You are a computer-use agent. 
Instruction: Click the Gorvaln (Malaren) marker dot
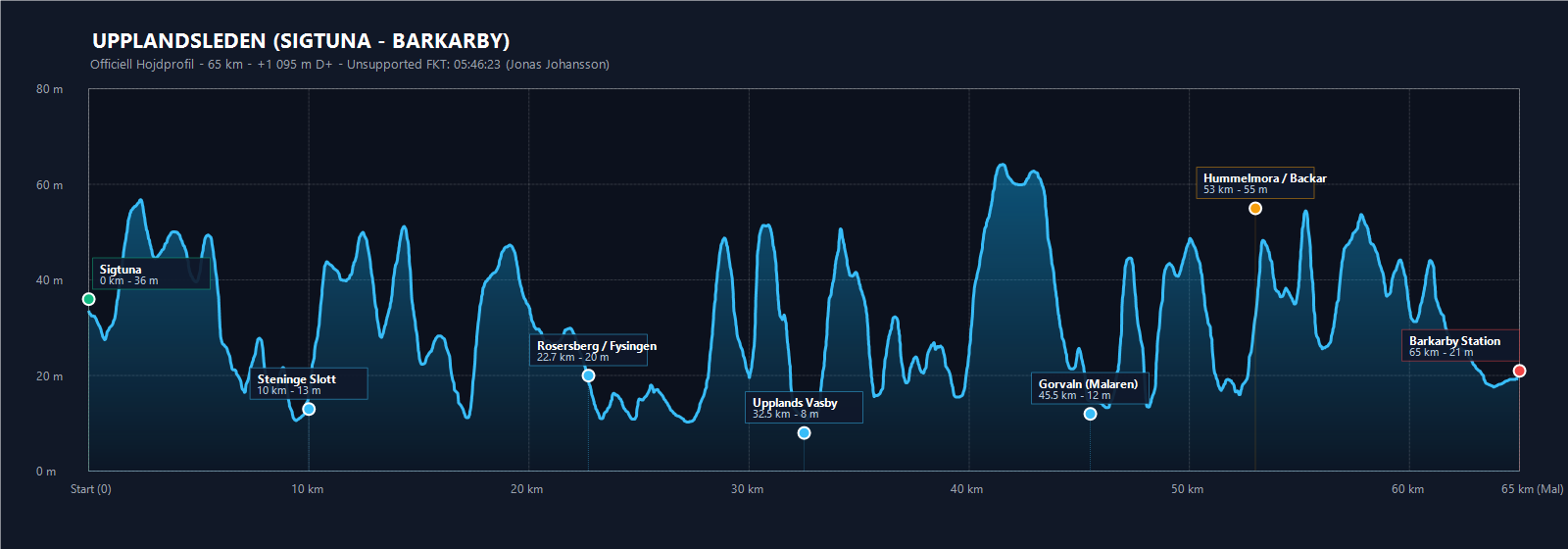(x=1090, y=414)
